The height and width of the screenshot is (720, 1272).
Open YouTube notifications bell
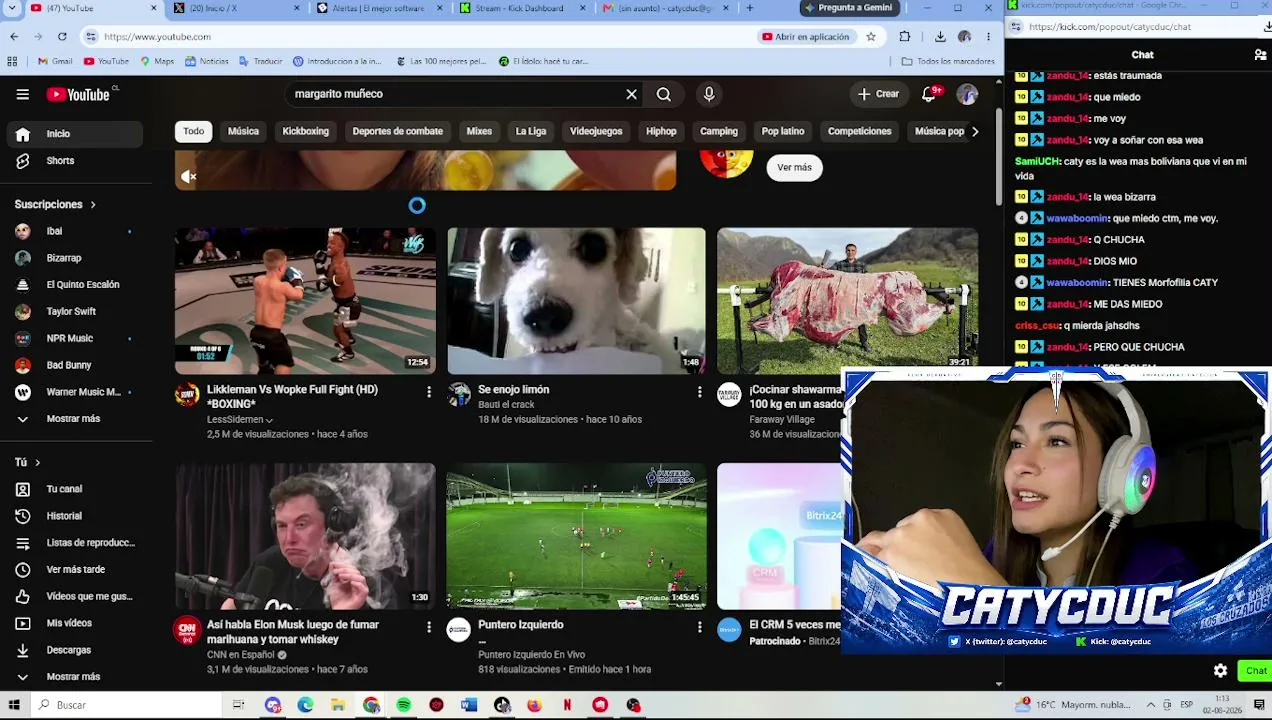click(x=929, y=94)
